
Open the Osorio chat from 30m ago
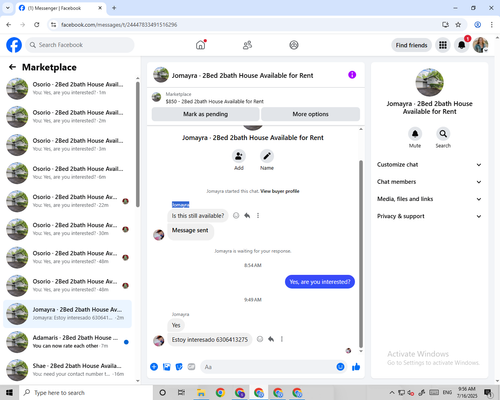click(x=67, y=229)
